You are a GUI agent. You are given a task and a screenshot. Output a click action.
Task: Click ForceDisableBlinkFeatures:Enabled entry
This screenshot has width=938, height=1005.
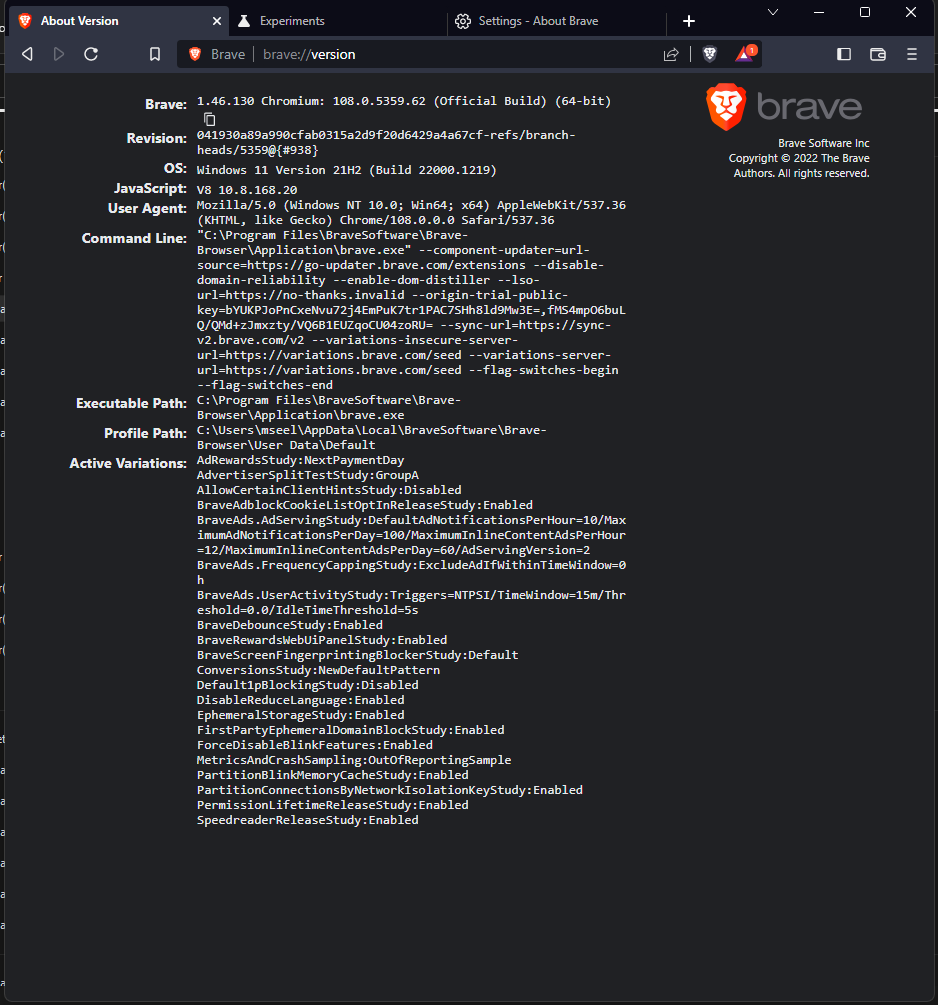tap(315, 745)
